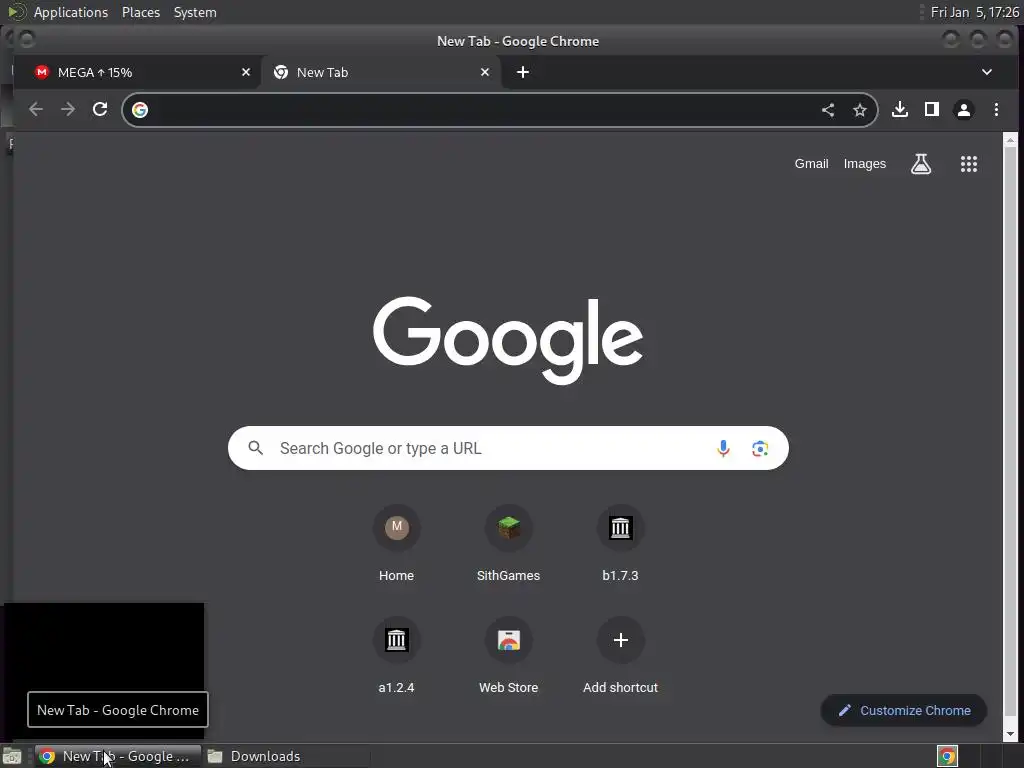Go forward using the forward arrow
This screenshot has width=1024, height=768.
(68, 110)
